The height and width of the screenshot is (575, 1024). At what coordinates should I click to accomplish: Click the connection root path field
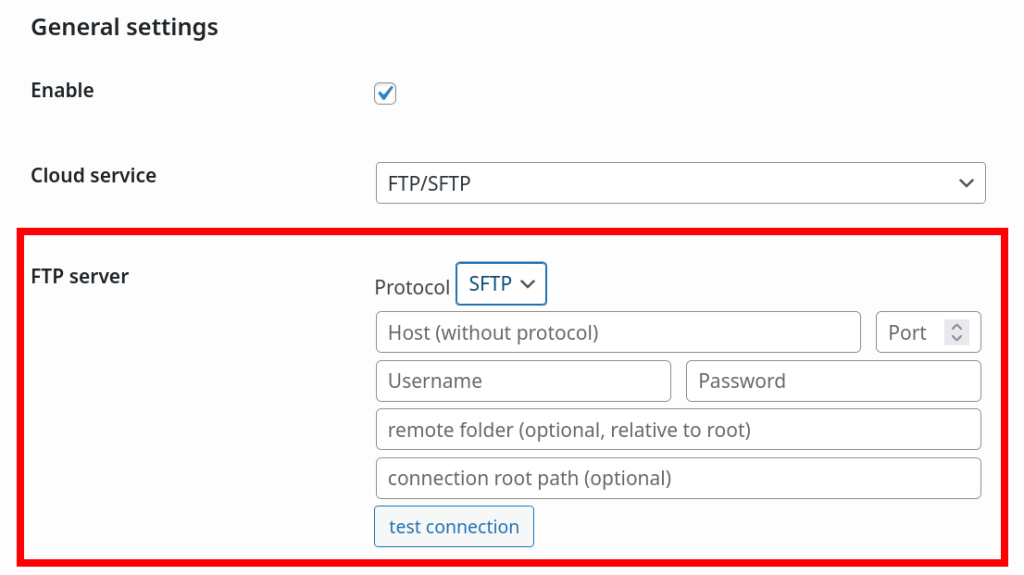pyautogui.click(x=678, y=478)
